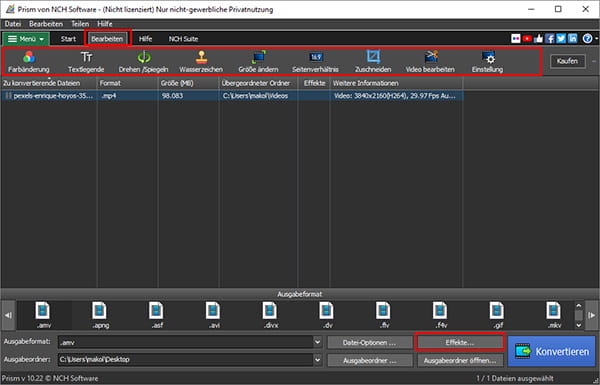Open the Größe ändern resize tool

258,62
